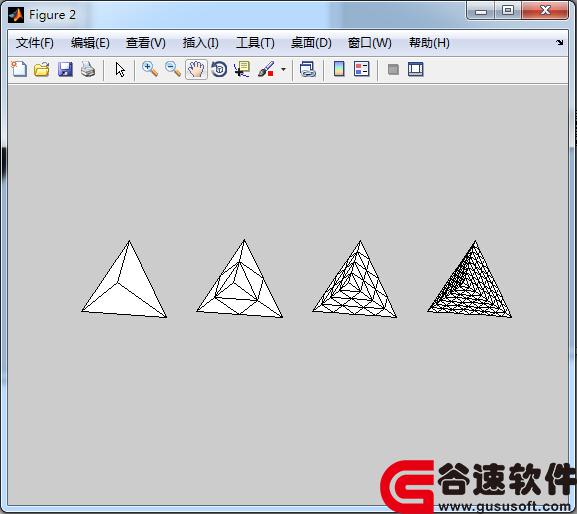This screenshot has height=514, width=577.
Task: Click the New Figure icon
Action: pos(19,69)
